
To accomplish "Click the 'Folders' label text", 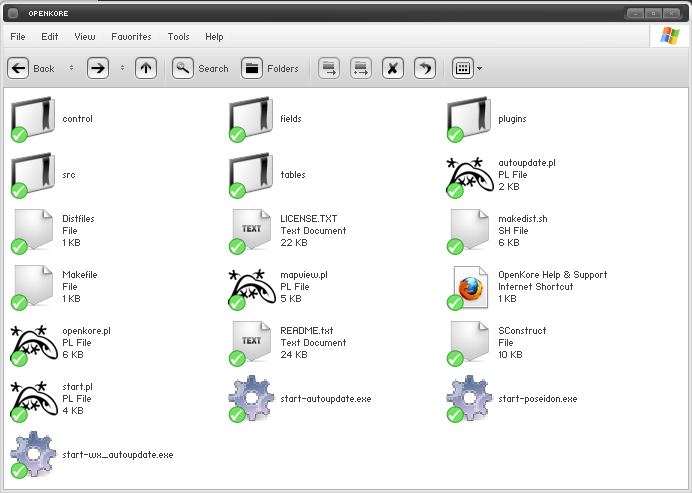I will click(x=283, y=69).
